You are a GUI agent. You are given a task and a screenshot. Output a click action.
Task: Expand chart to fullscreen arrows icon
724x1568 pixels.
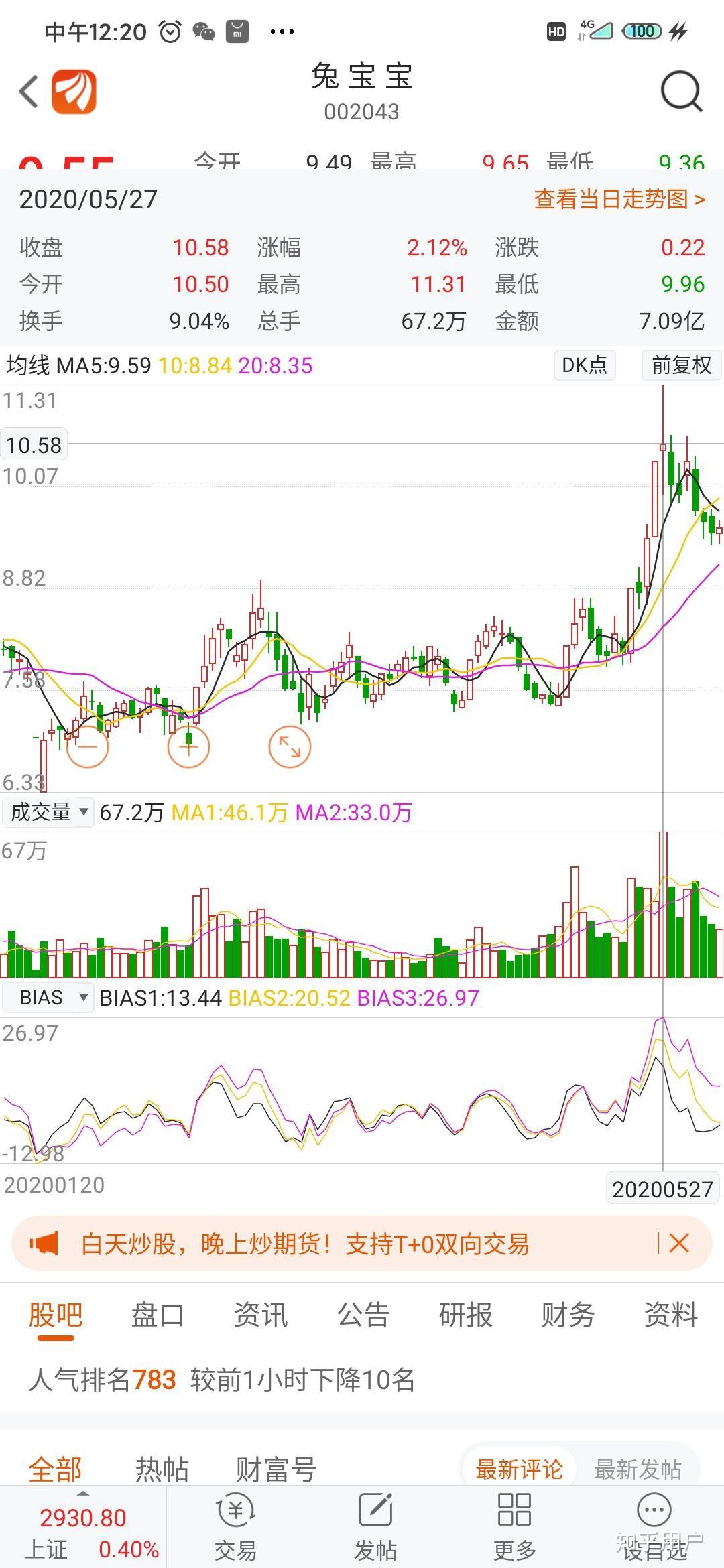click(x=290, y=746)
